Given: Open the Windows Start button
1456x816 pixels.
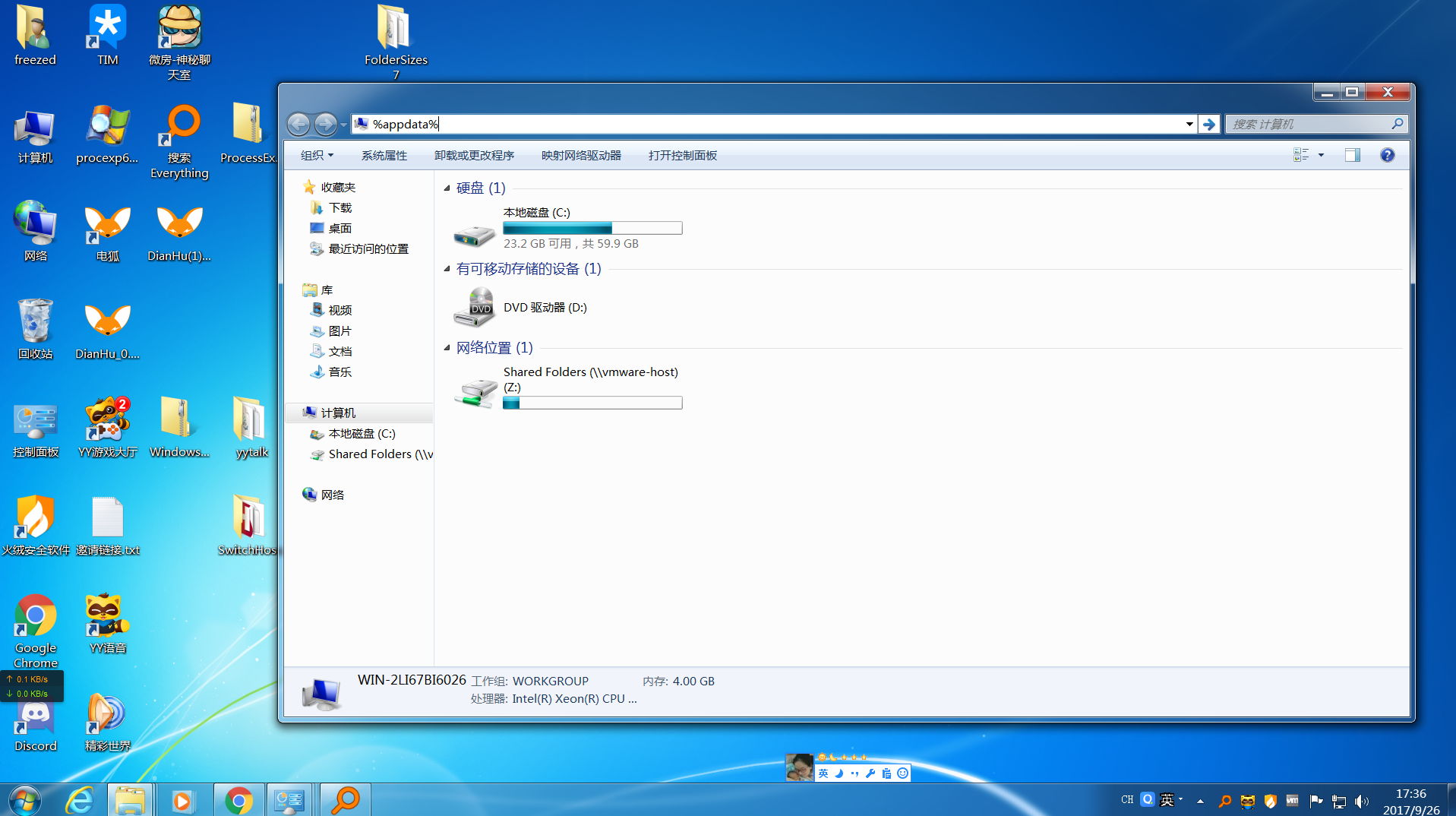Looking at the screenshot, I should [x=25, y=800].
